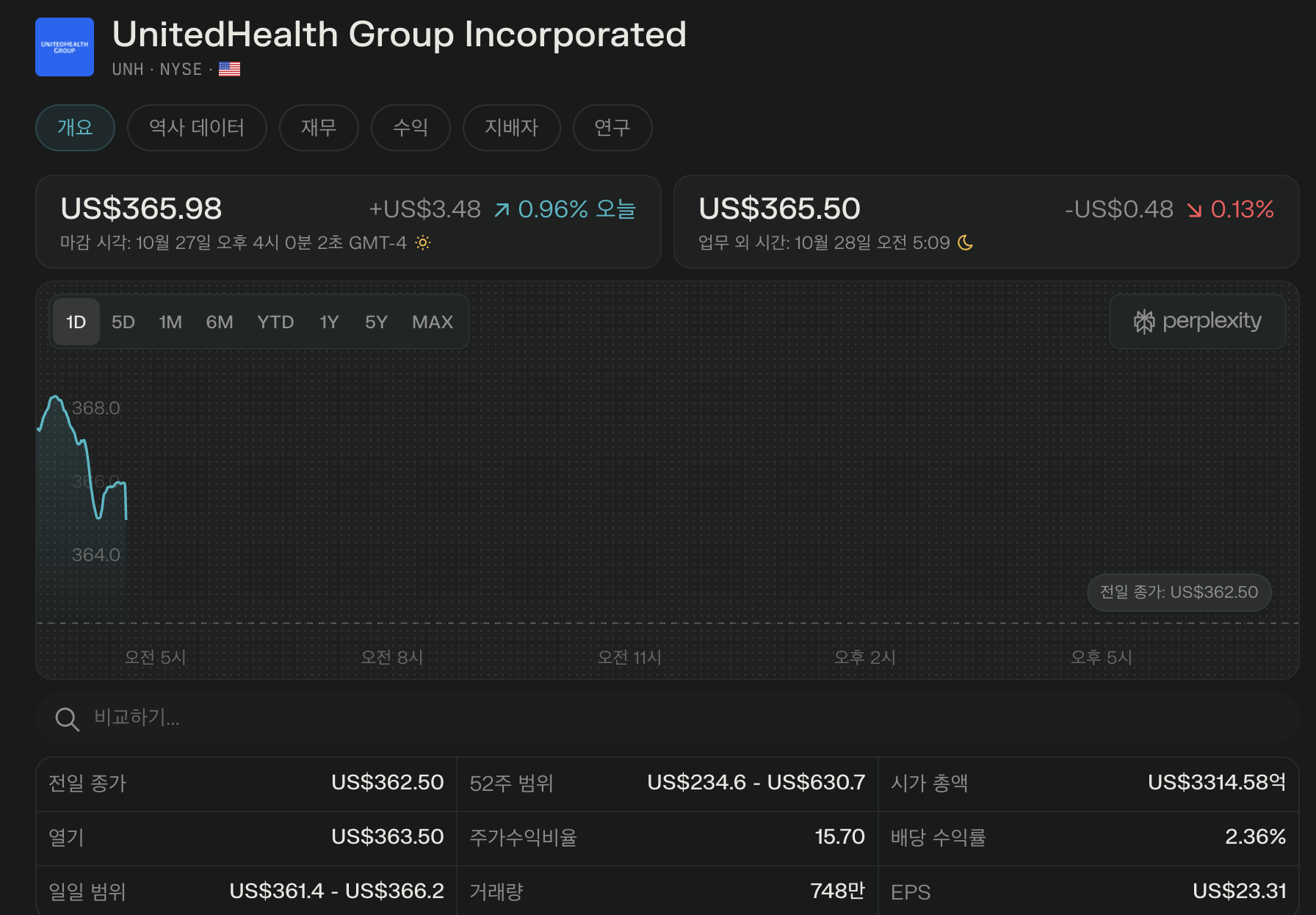This screenshot has height=915, width=1316.
Task: Open the 지배자 tab
Action: [x=512, y=128]
